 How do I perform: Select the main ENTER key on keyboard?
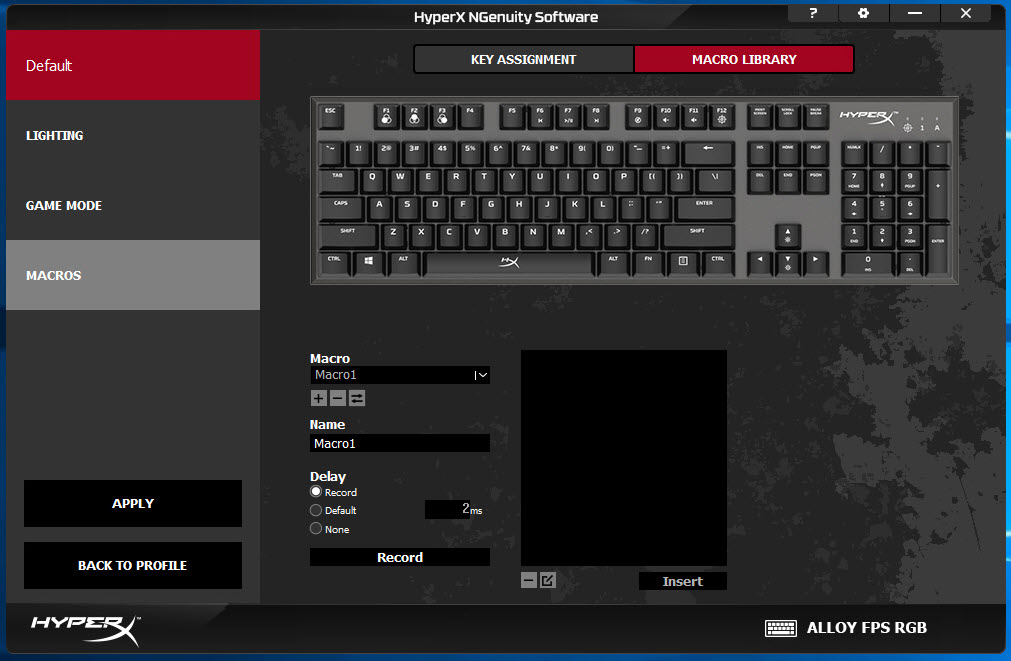(704, 209)
